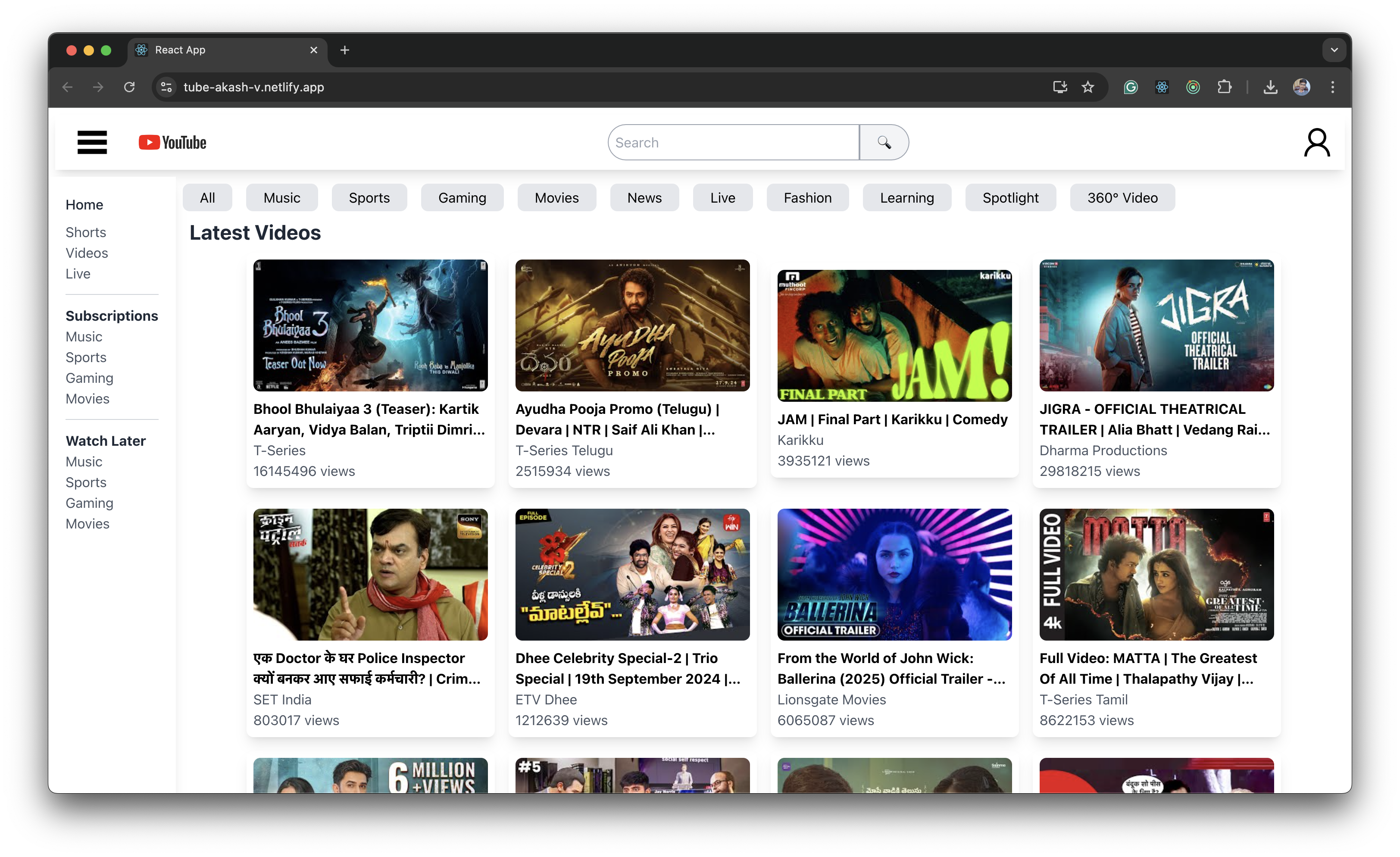Open Live in sidebar
The image size is (1400, 857).
[x=78, y=274]
